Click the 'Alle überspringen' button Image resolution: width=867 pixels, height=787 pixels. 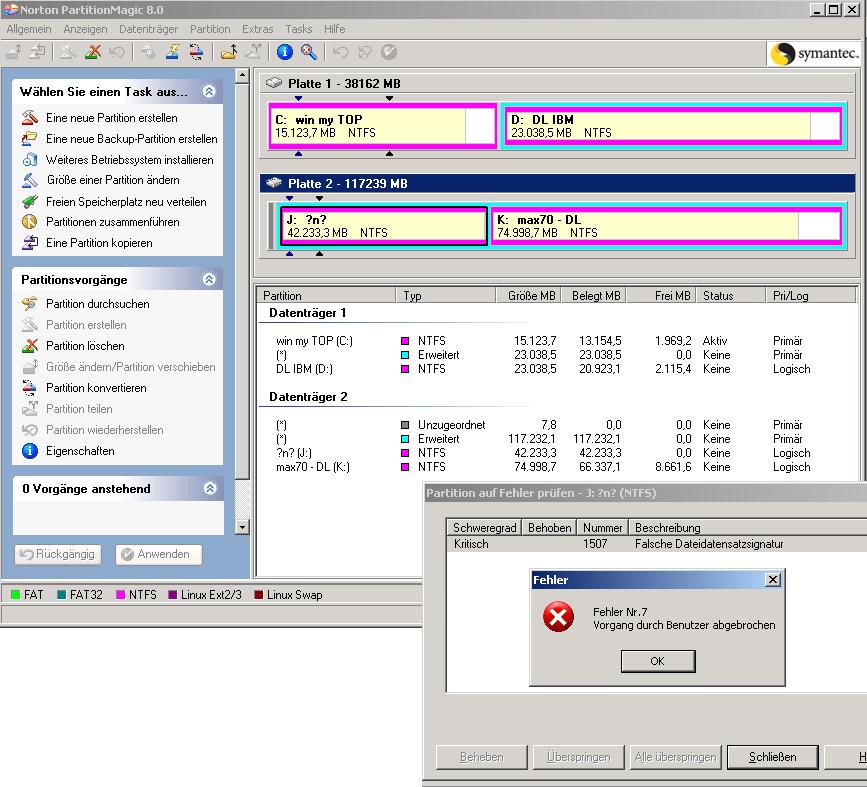pos(675,757)
